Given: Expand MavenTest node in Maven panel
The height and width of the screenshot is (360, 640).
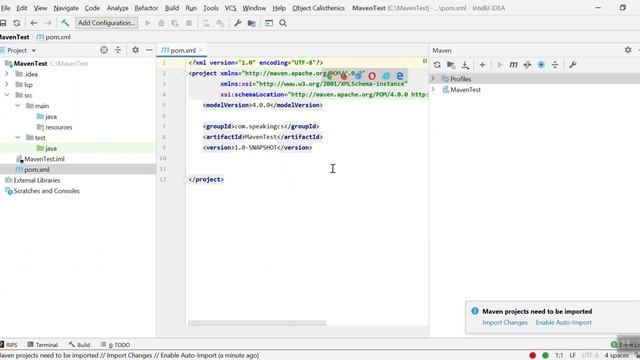Looking at the screenshot, I should tap(433, 89).
